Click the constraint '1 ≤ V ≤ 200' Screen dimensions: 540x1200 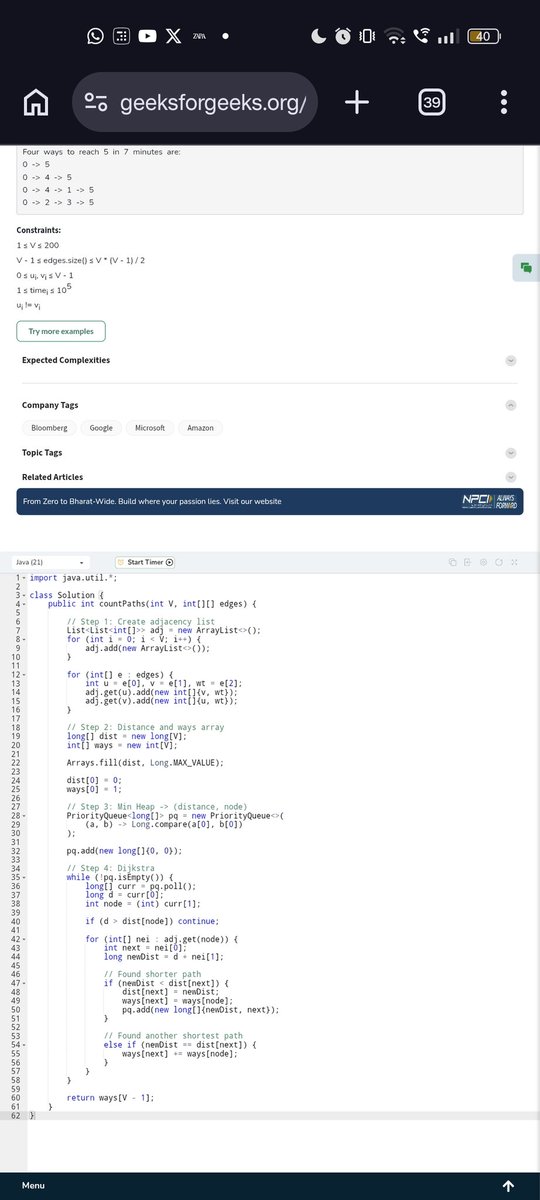[38, 245]
